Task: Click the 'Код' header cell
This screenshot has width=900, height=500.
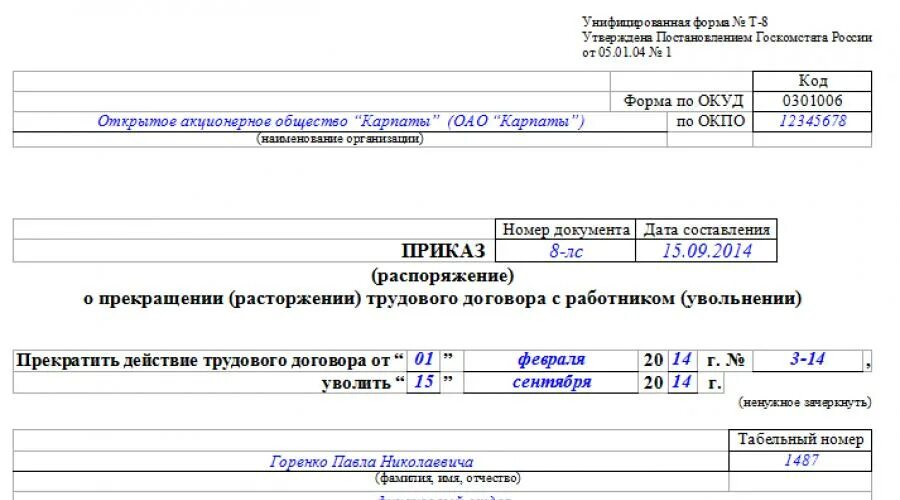Action: tap(812, 81)
